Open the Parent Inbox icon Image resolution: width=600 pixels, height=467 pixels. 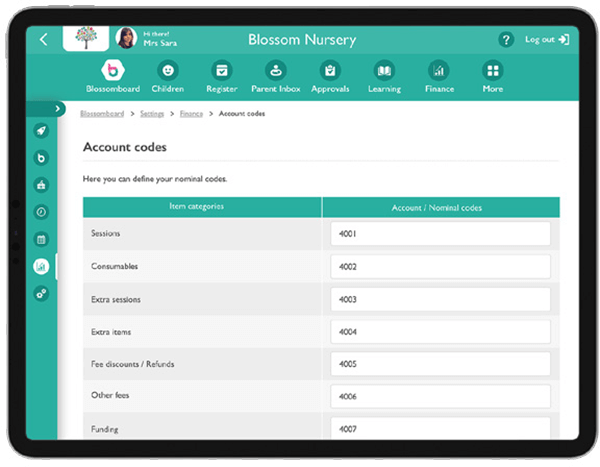pyautogui.click(x=276, y=71)
